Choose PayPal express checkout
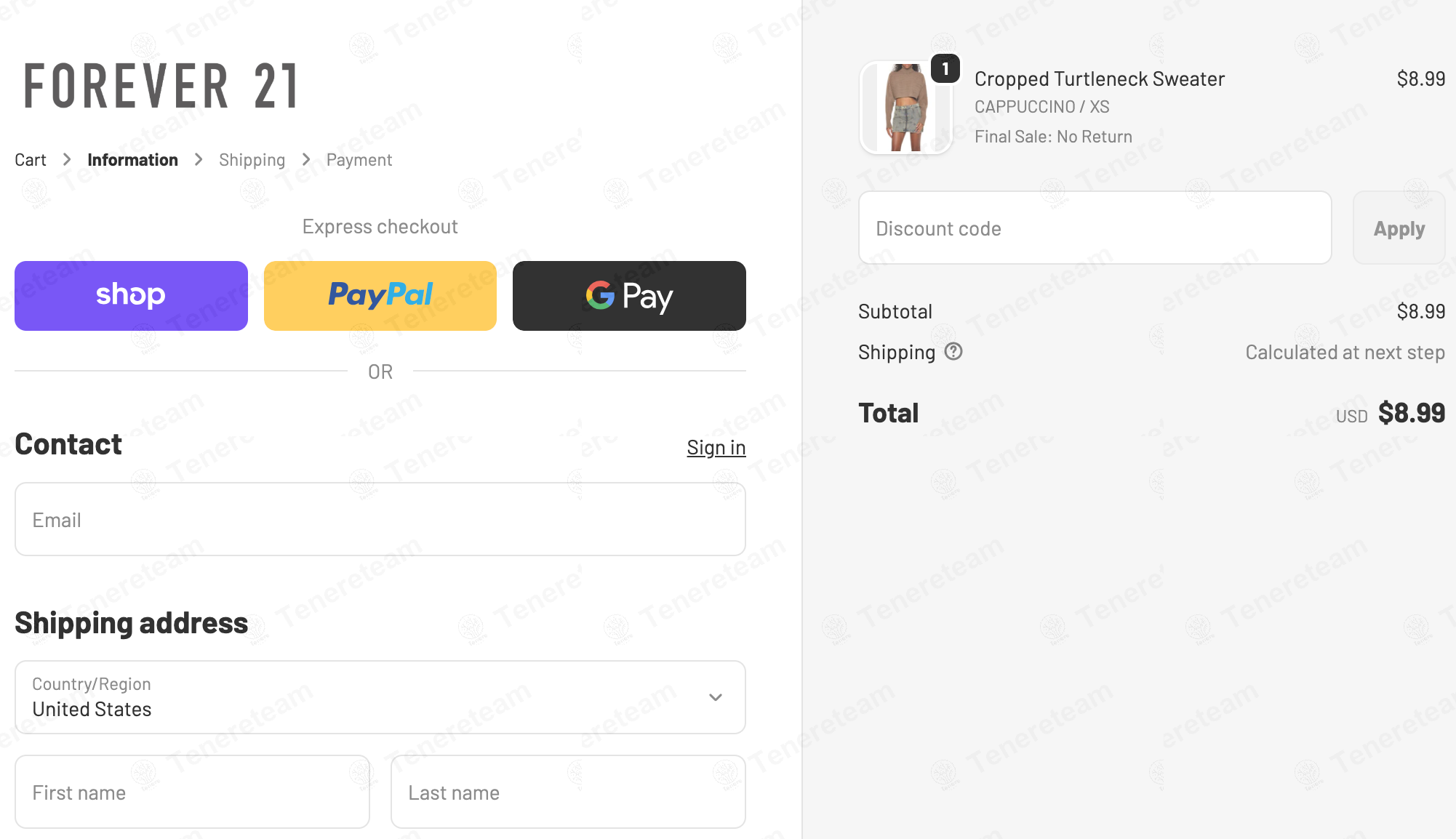 click(380, 296)
